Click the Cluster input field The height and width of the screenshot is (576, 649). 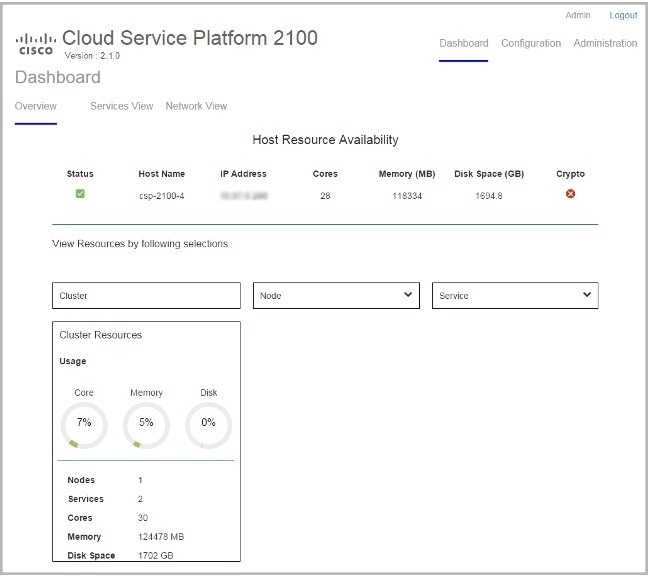pos(146,296)
